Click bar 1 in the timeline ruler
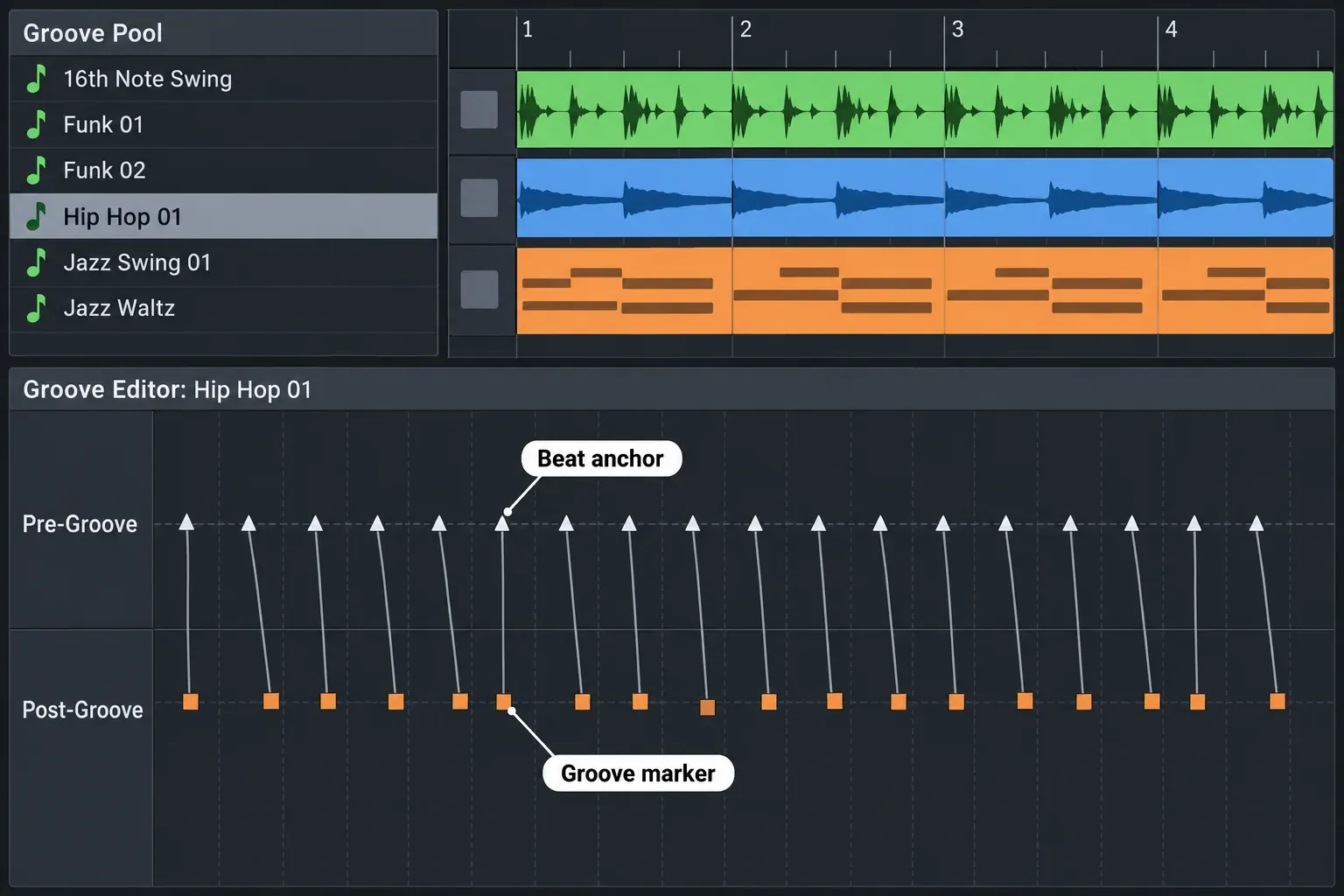Viewport: 1344px width, 896px height. pyautogui.click(x=528, y=30)
